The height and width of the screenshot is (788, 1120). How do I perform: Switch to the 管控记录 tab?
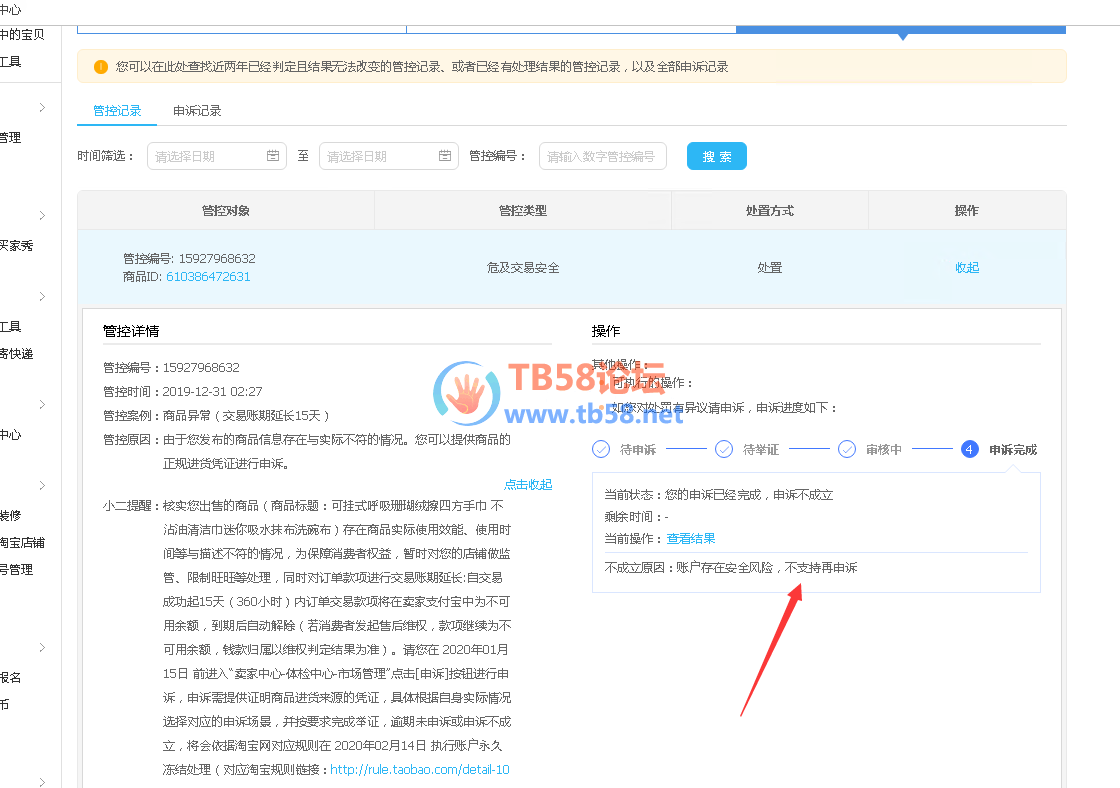(x=117, y=111)
